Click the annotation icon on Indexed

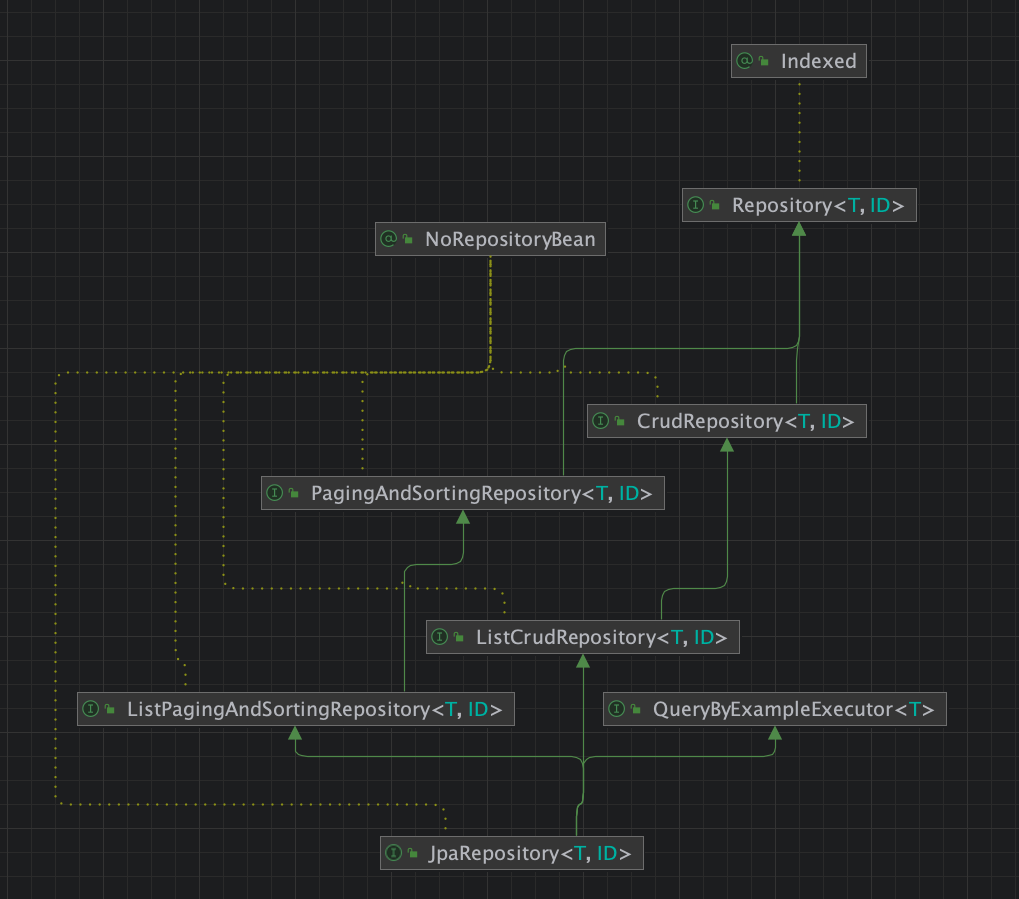click(745, 60)
